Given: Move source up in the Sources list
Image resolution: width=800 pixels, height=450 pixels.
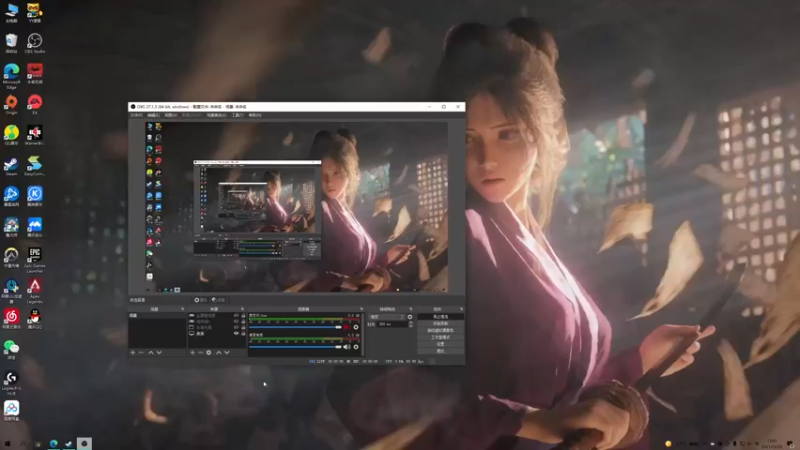Looking at the screenshot, I should pos(218,353).
